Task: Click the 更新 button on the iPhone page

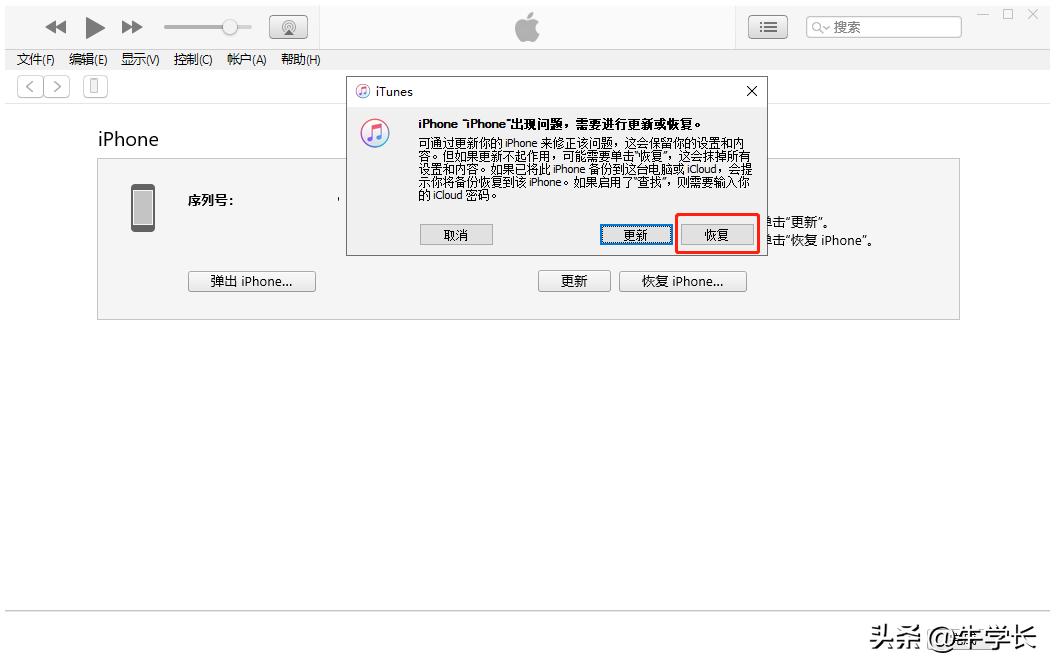Action: tap(574, 281)
